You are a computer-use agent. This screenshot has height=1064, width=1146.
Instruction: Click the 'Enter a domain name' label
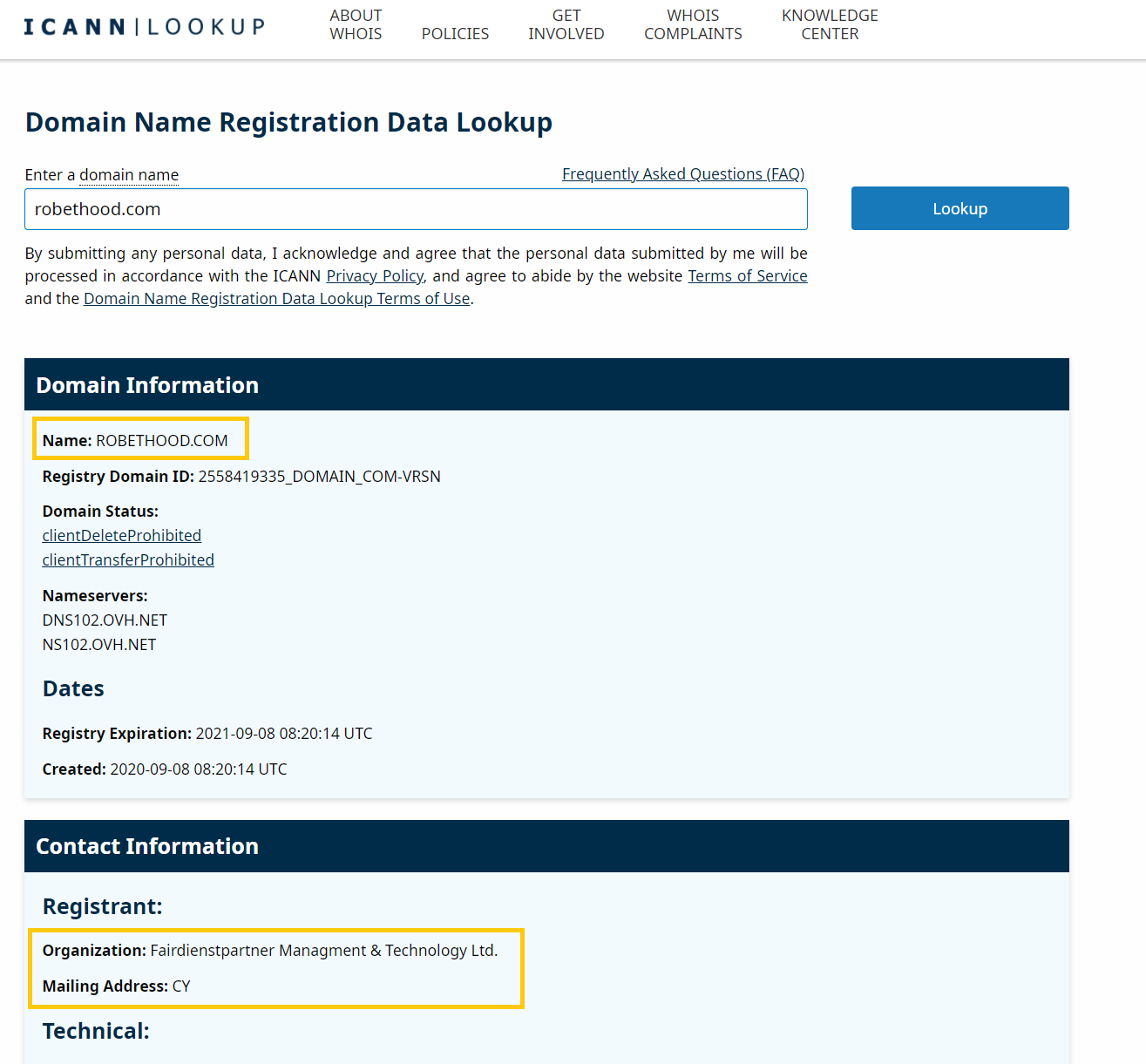(102, 175)
